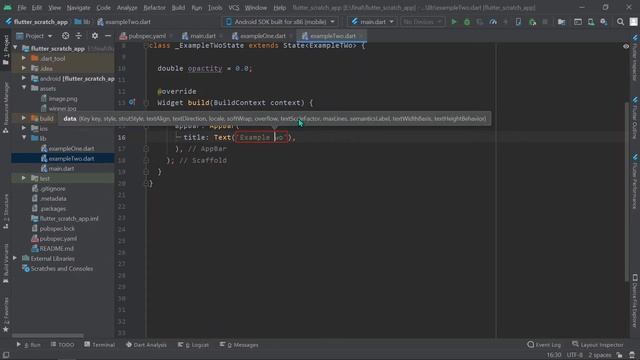Attach debugger to Android process icon
This screenshot has height=360, width=640.
532,22
